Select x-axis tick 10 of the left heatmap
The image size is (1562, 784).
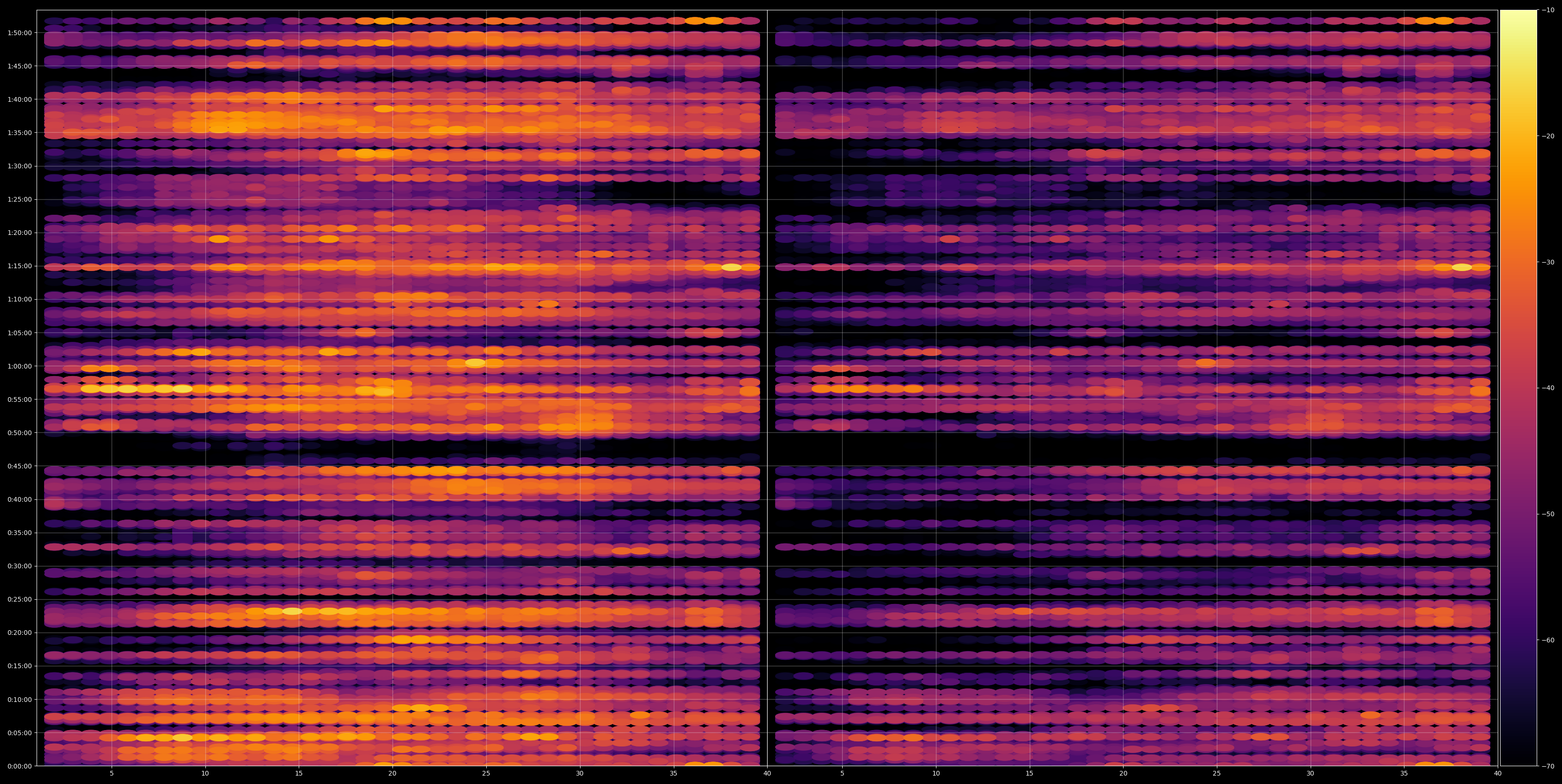[x=205, y=774]
